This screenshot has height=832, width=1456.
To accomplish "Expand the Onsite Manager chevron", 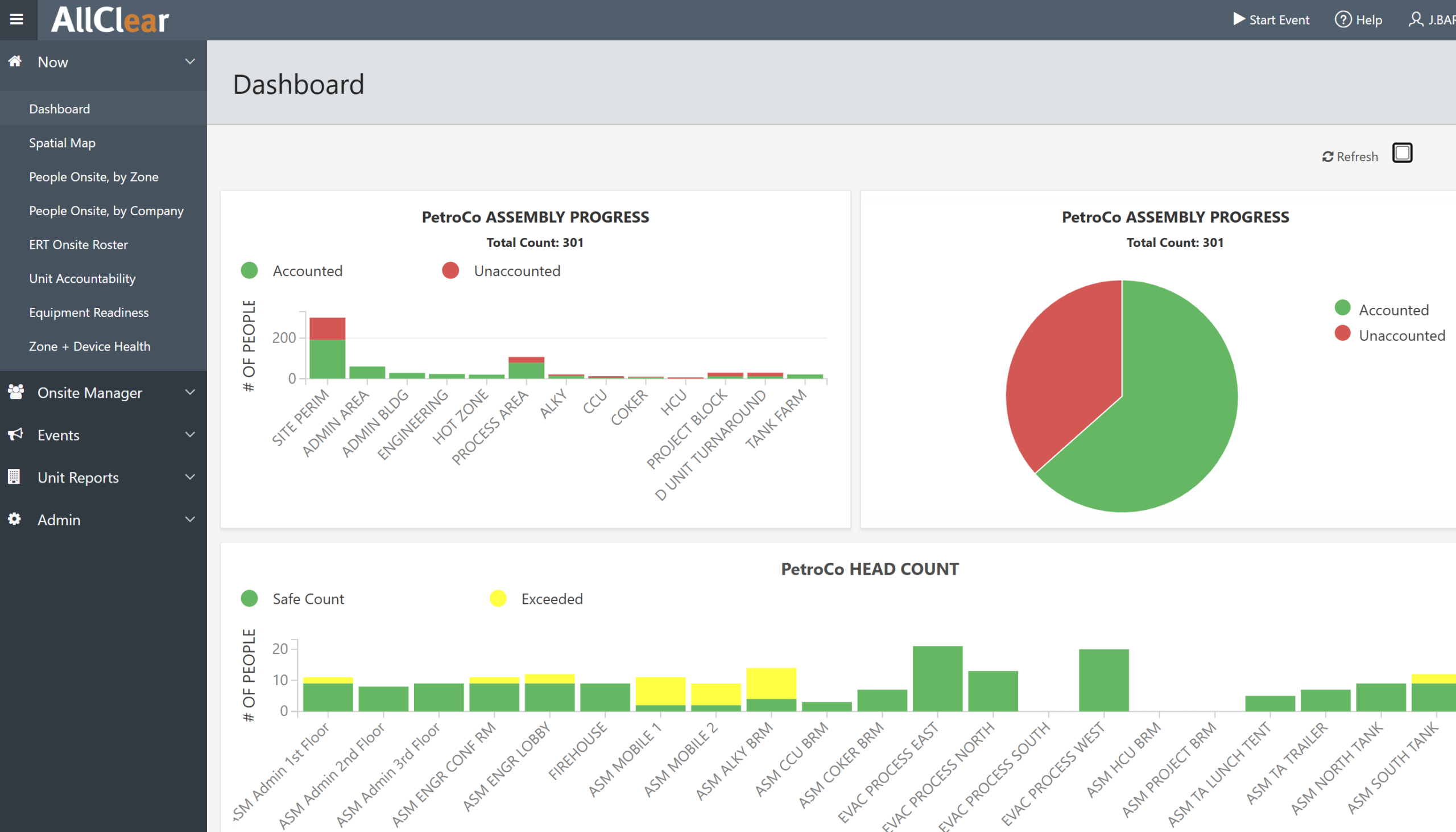I will tap(190, 392).
